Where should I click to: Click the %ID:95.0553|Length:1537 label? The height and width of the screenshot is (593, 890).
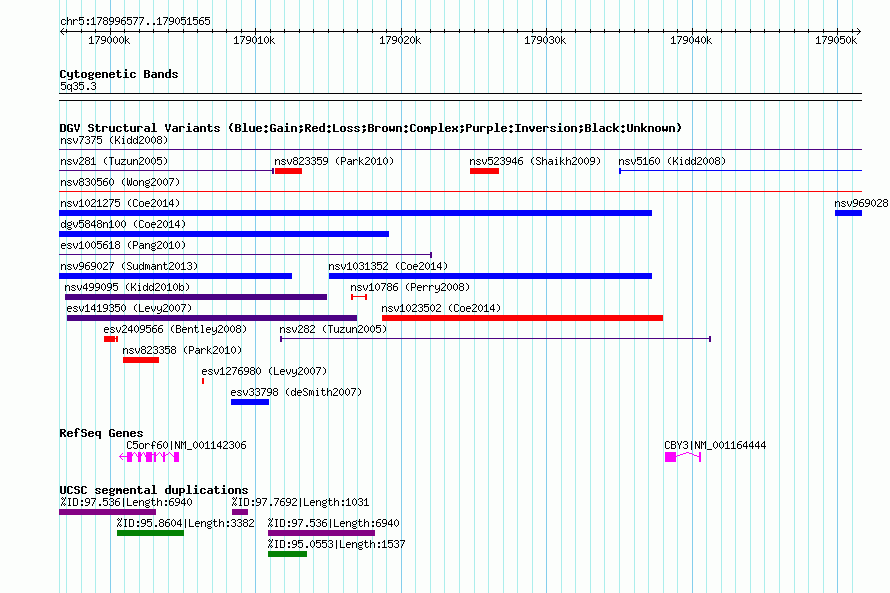(x=337, y=544)
